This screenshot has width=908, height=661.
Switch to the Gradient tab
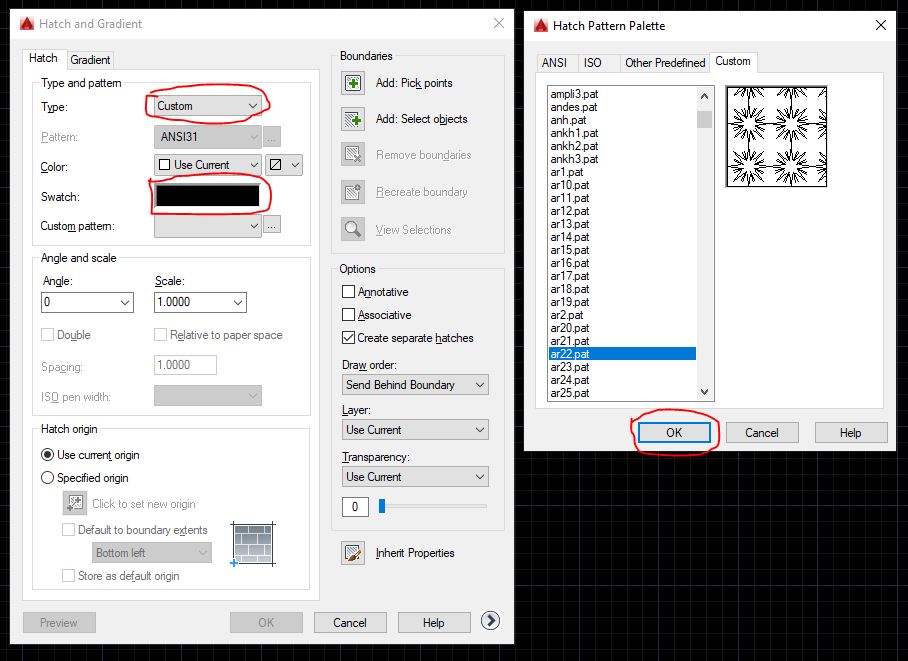tap(90, 59)
